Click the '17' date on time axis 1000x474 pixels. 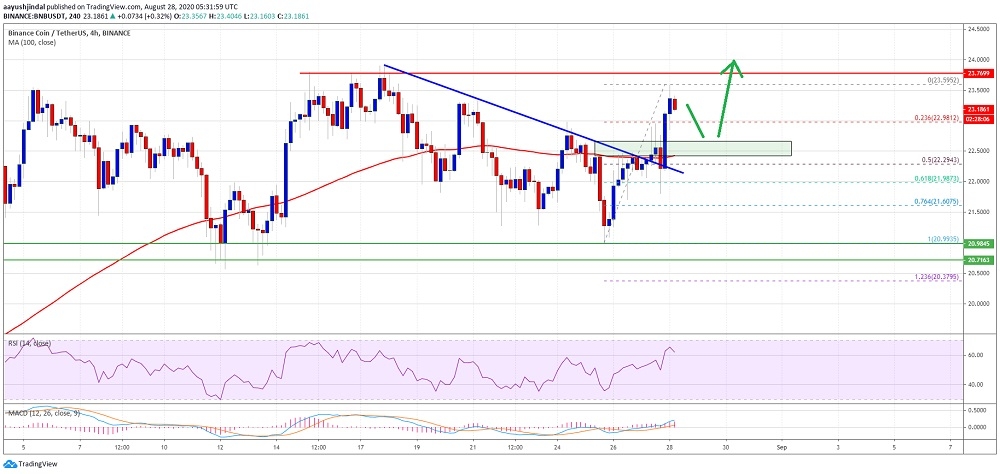[360, 448]
